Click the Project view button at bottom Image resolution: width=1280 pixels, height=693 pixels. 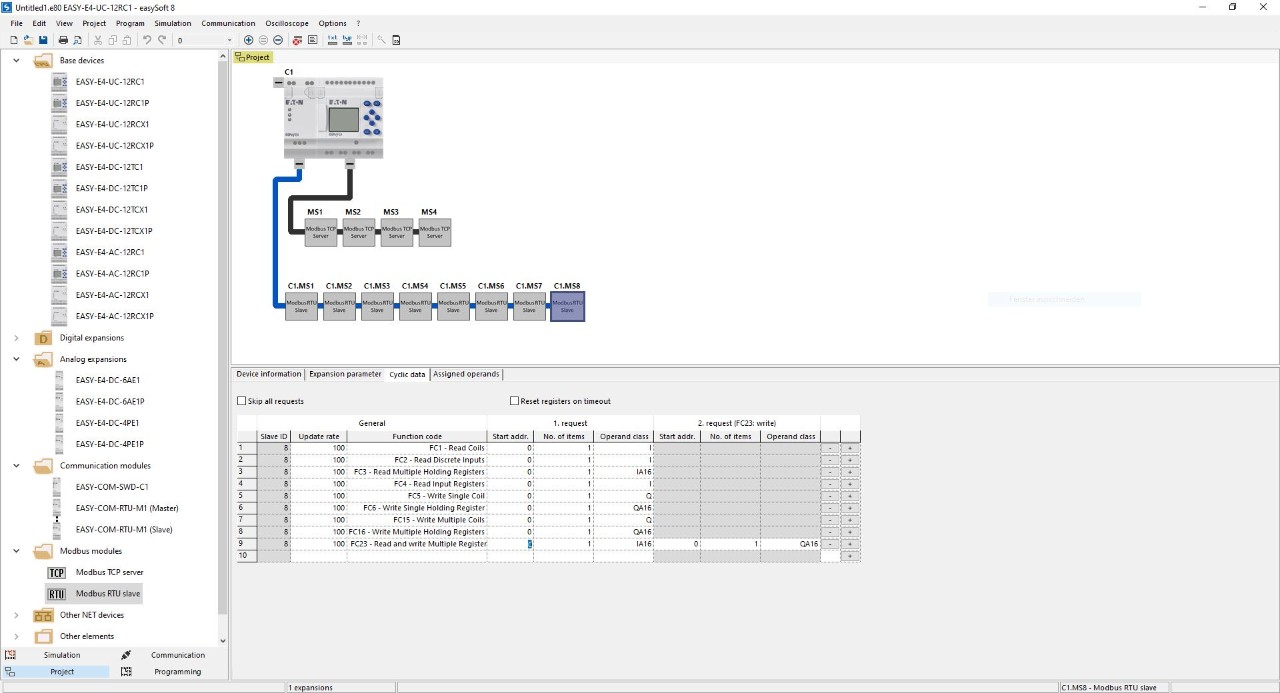pyautogui.click(x=55, y=672)
